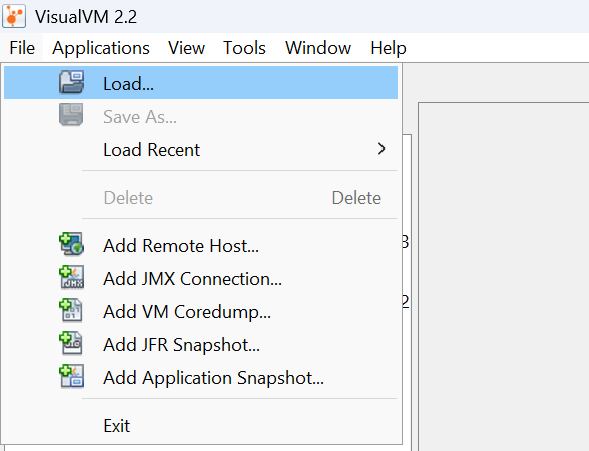Open the Window menu
Image resolution: width=589 pixels, height=451 pixels.
pos(318,48)
